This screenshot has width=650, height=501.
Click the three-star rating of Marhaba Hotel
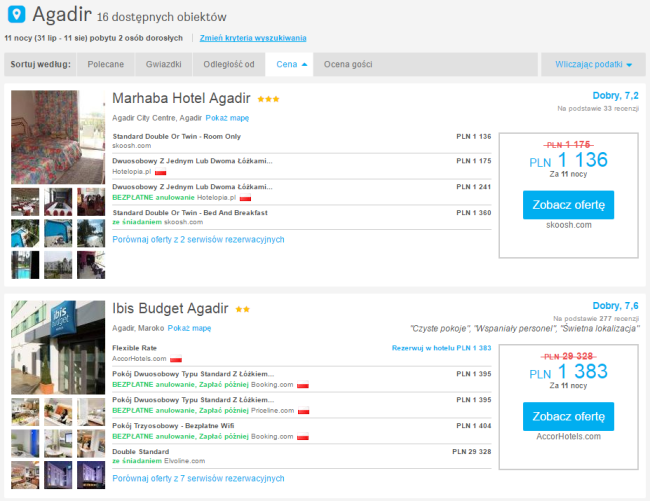268,100
